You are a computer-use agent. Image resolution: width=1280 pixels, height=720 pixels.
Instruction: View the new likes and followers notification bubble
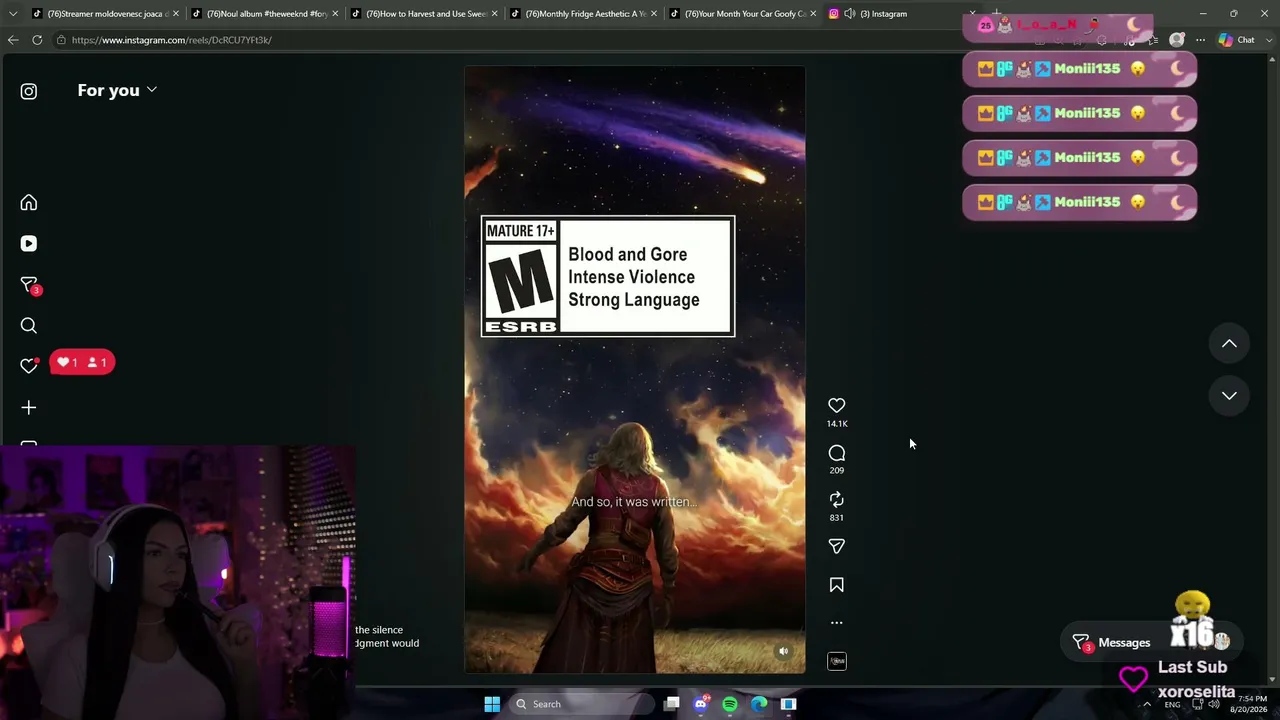click(x=82, y=362)
